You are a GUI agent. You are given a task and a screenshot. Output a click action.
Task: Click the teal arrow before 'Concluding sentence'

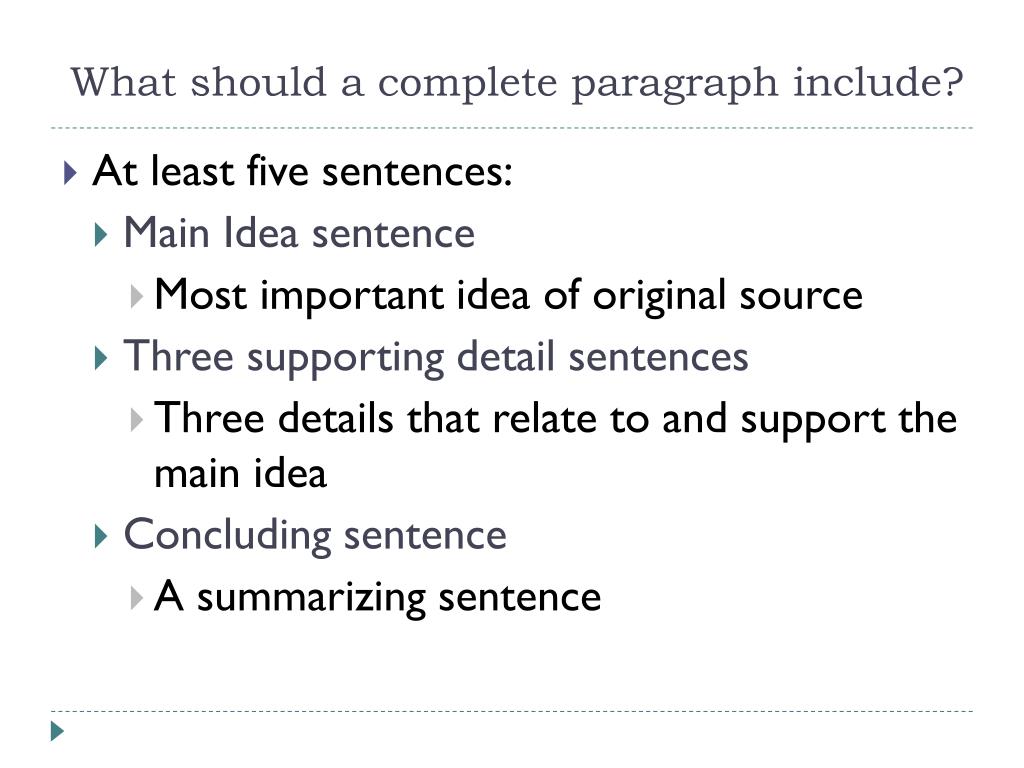(101, 536)
